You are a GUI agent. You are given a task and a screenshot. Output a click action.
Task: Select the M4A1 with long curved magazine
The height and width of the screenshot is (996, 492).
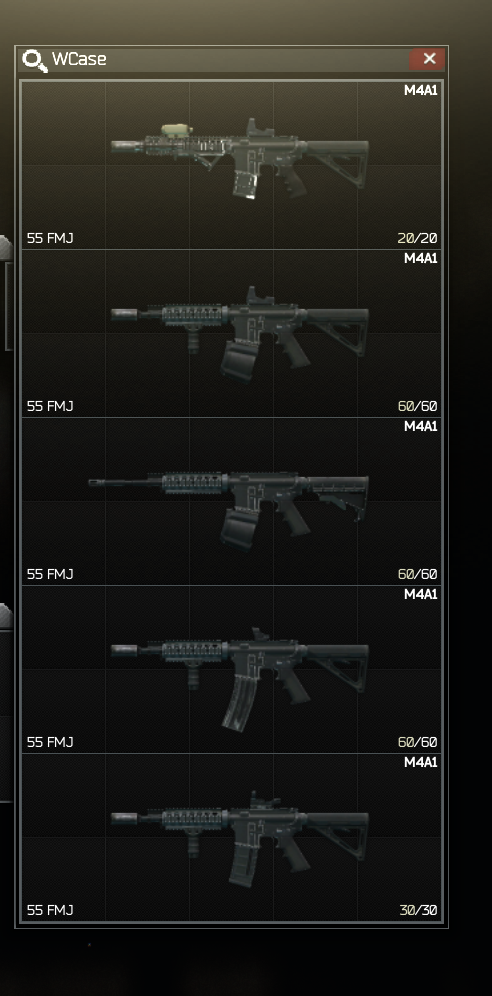[232, 670]
